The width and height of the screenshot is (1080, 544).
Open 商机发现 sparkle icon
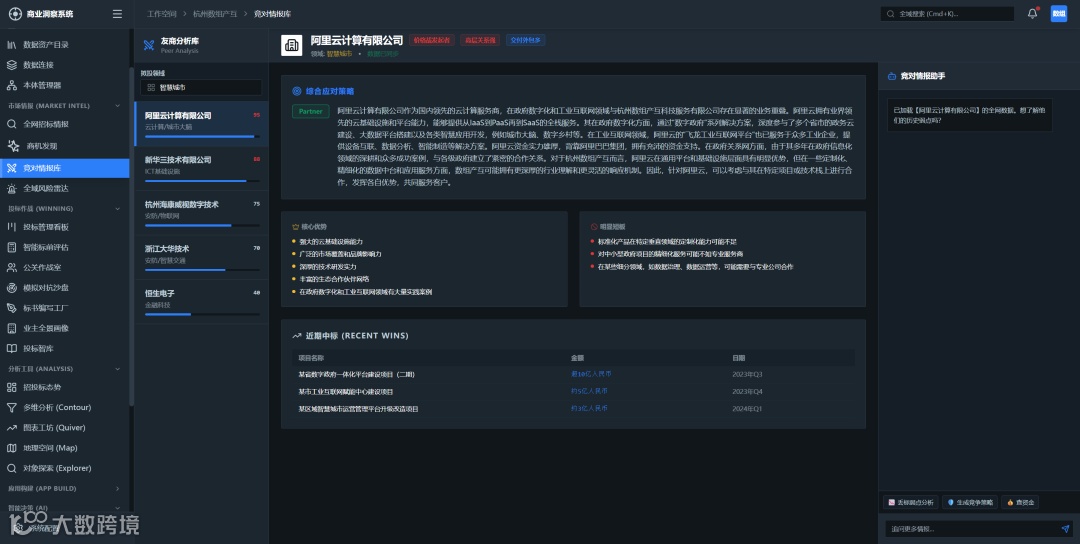[13, 146]
